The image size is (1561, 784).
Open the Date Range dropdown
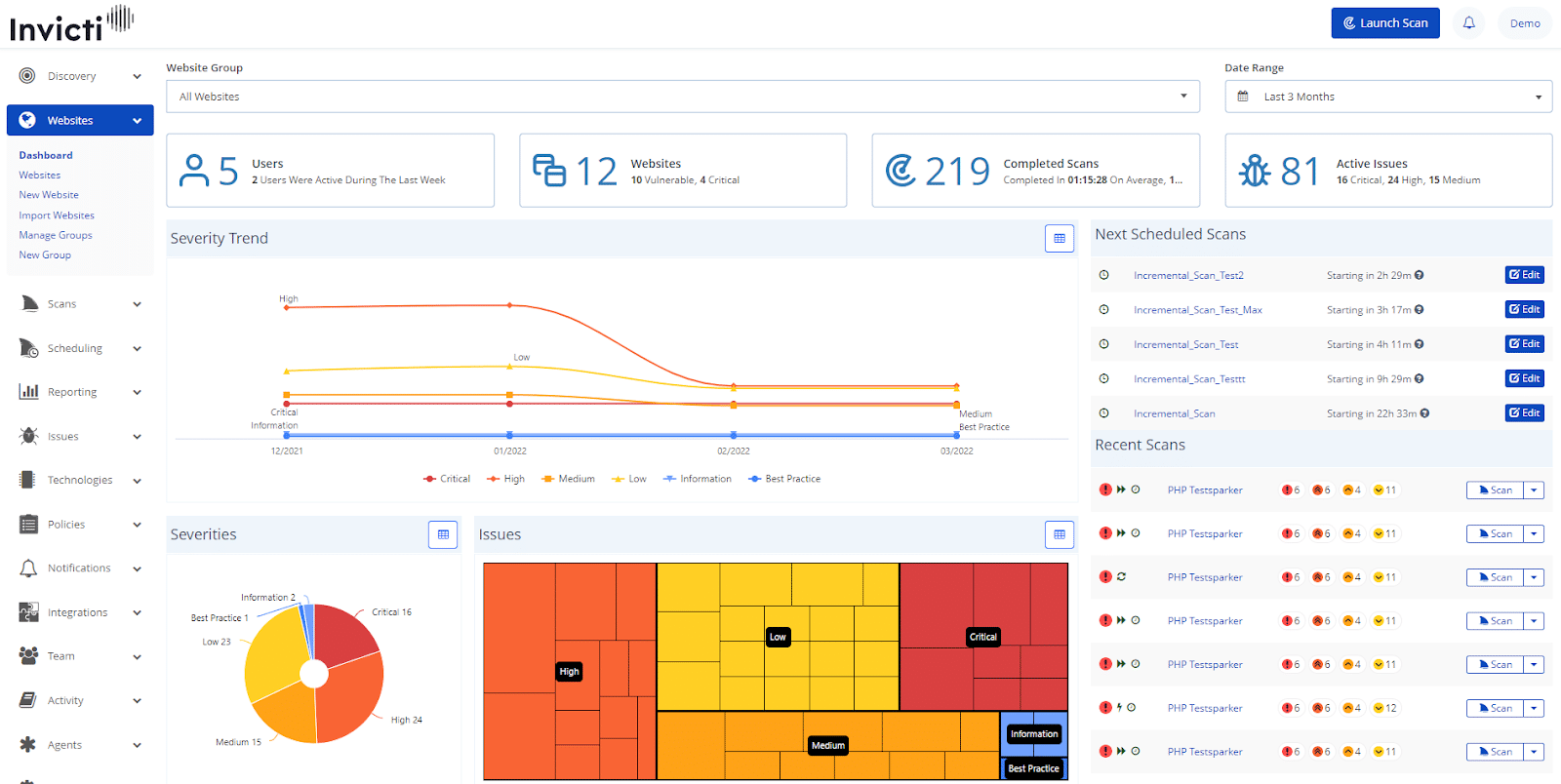point(1388,97)
